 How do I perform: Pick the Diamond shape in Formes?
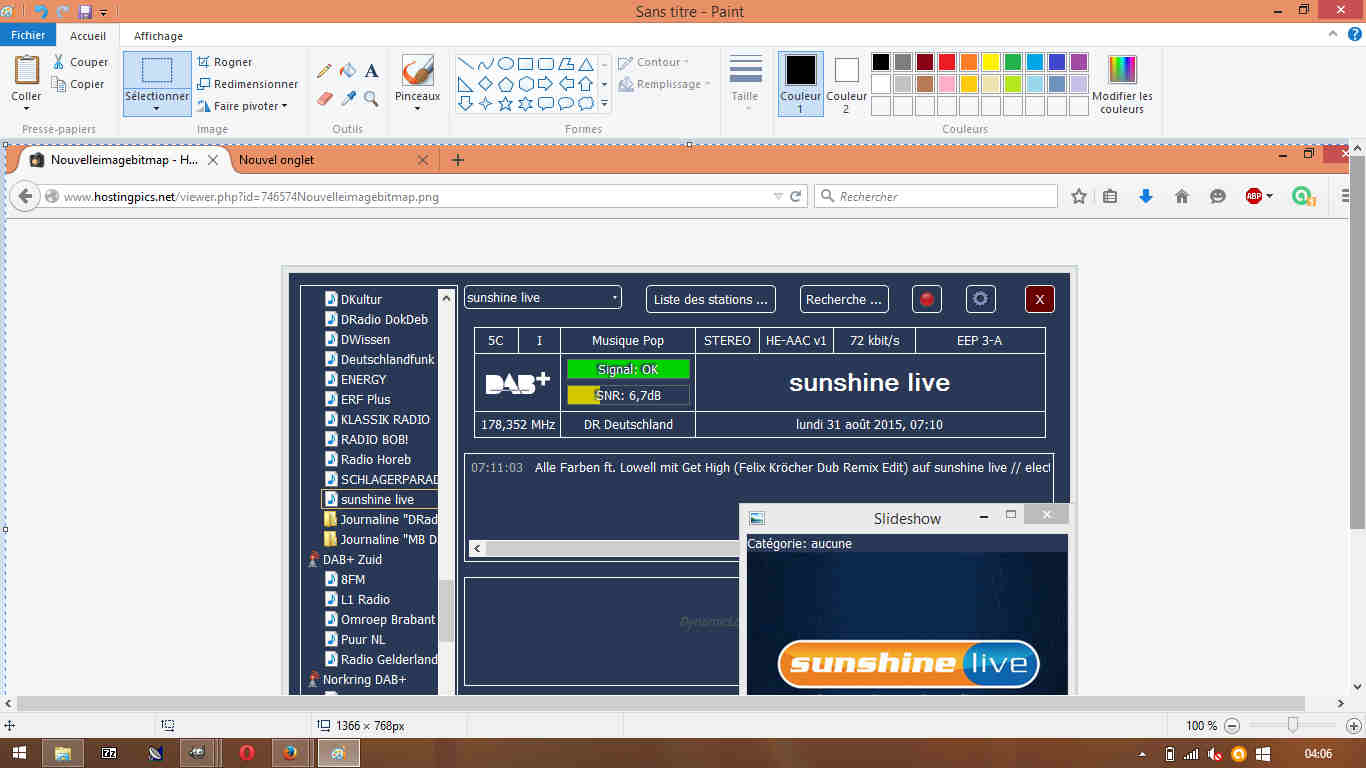coord(486,84)
